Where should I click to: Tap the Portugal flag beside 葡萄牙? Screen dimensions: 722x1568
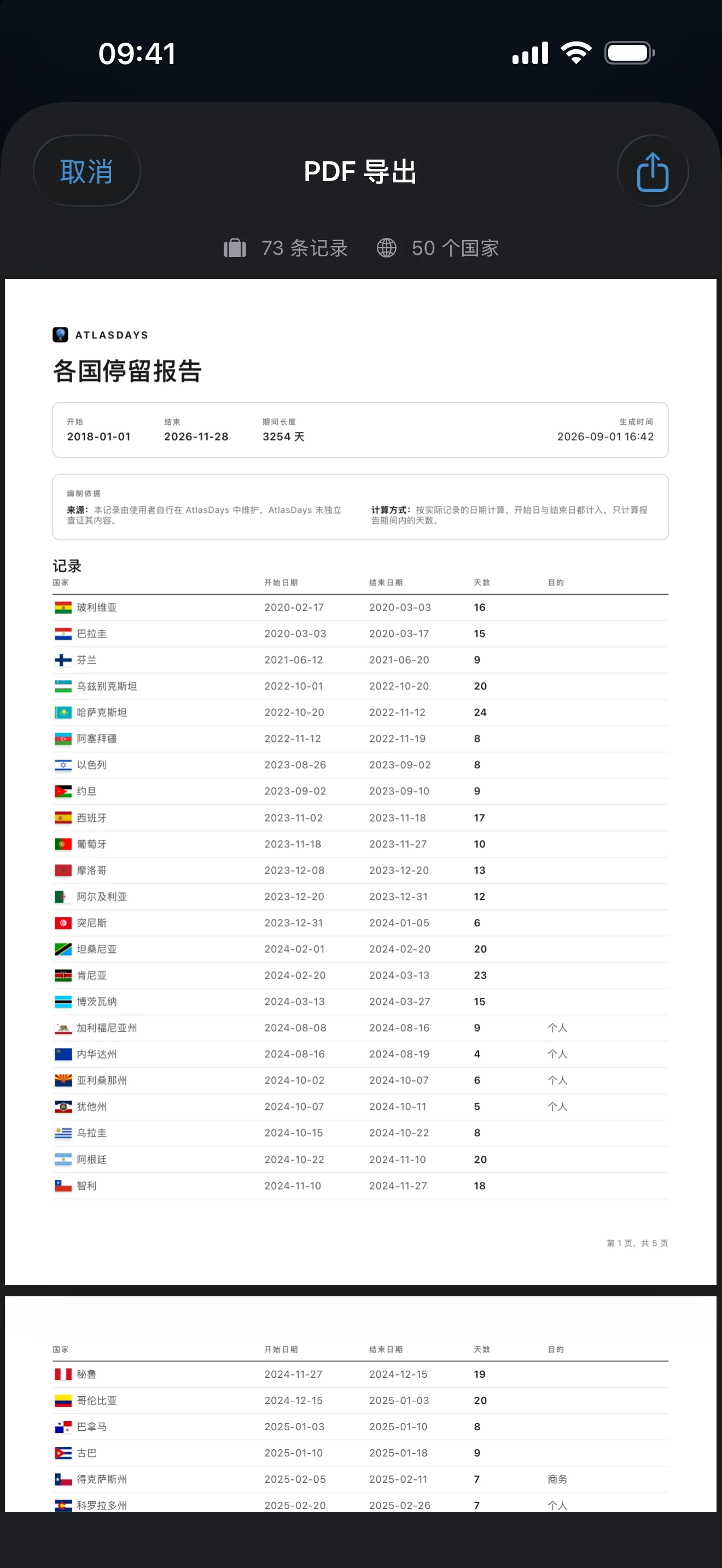coord(63,844)
